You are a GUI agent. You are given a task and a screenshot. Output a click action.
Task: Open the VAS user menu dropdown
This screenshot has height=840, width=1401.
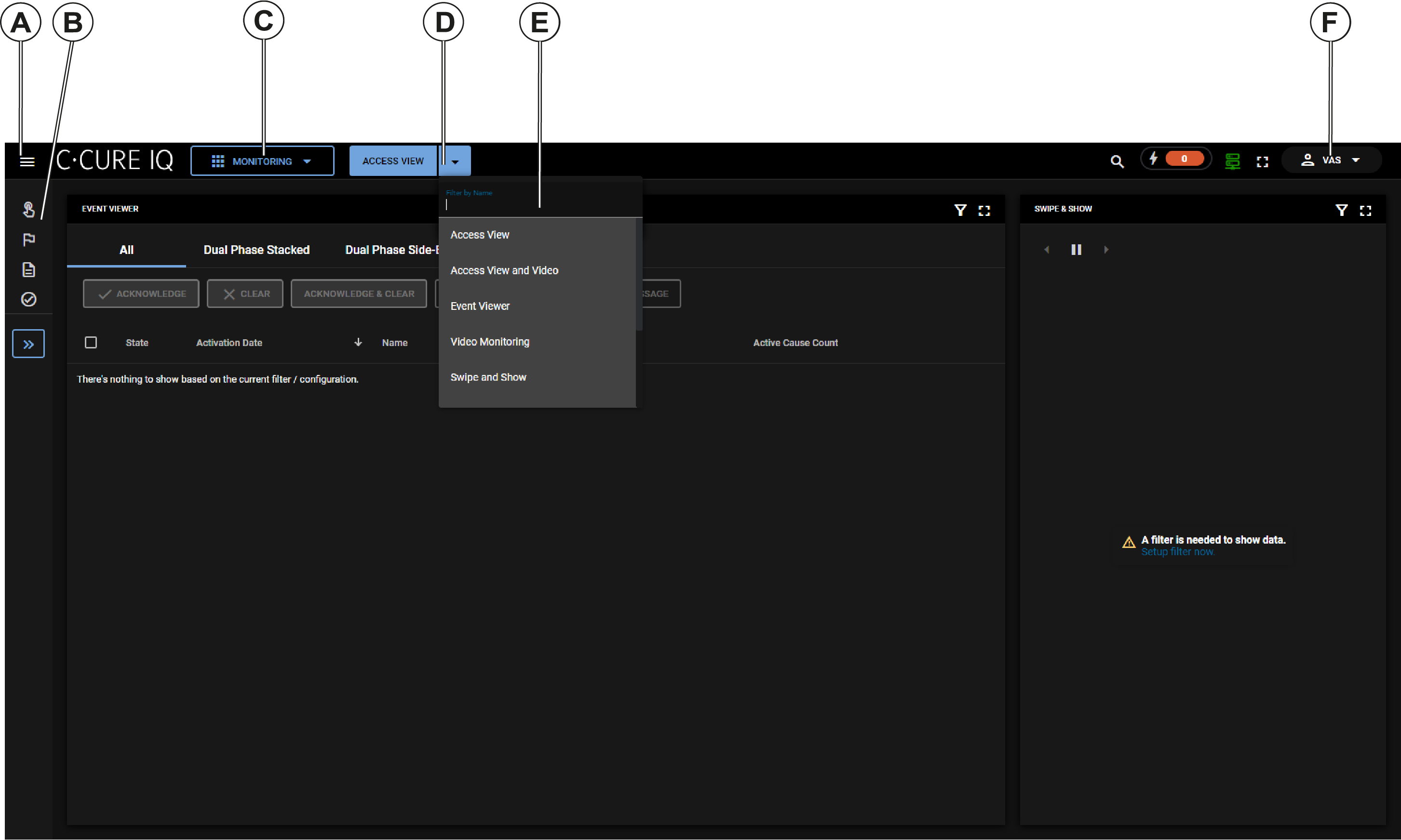click(1331, 160)
